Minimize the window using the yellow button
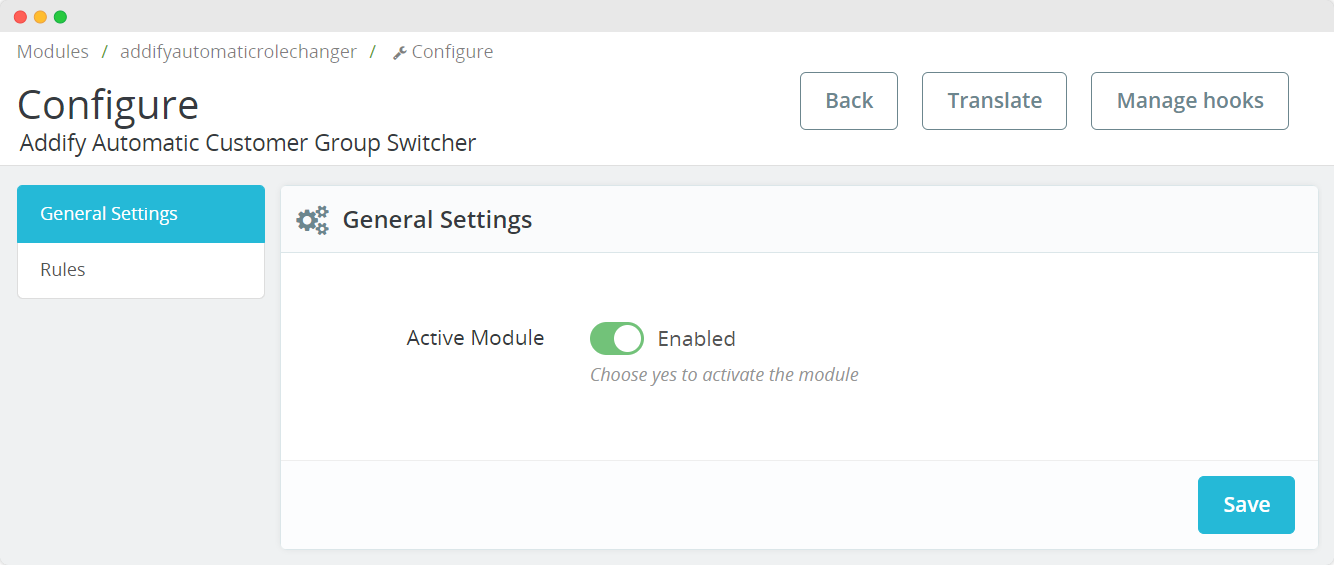1334x565 pixels. coord(40,17)
